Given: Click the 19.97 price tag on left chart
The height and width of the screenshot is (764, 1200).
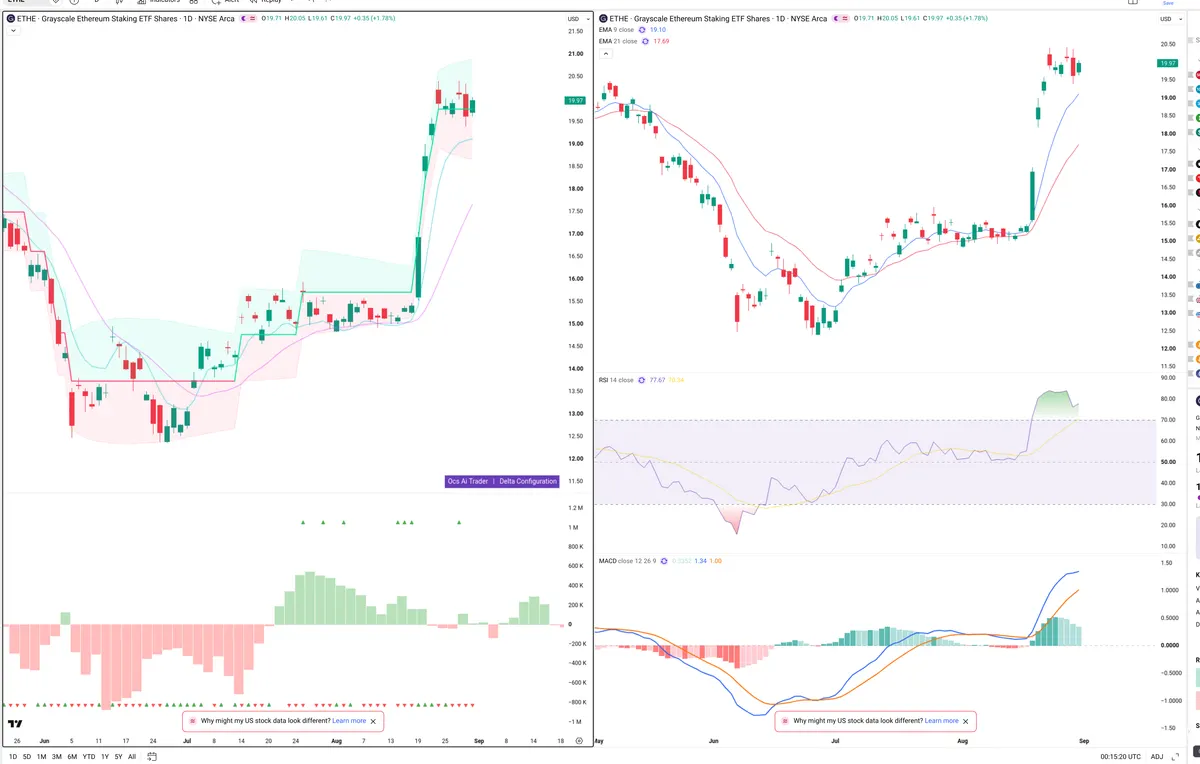Looking at the screenshot, I should (x=575, y=100).
